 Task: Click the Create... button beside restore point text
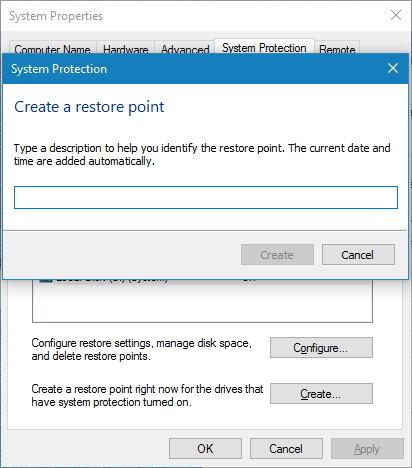321,394
